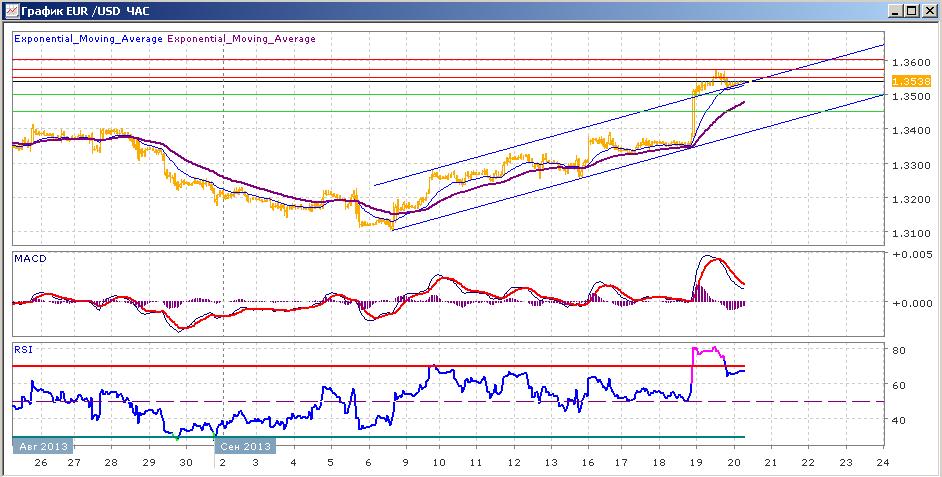Click the 'Сен 2013' month marker

[x=246, y=446]
